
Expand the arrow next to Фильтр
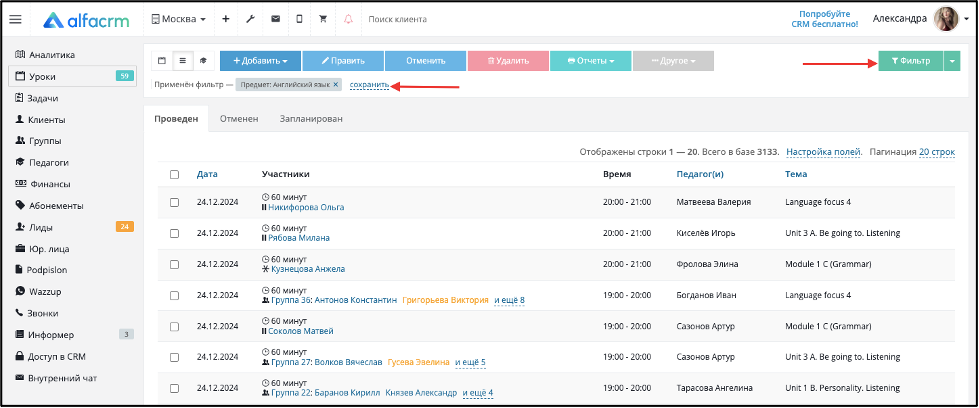point(952,61)
